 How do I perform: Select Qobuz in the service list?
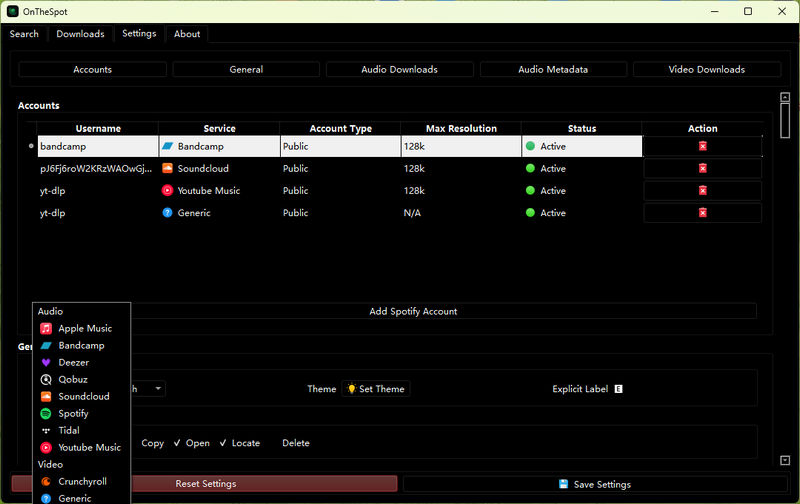point(82,380)
